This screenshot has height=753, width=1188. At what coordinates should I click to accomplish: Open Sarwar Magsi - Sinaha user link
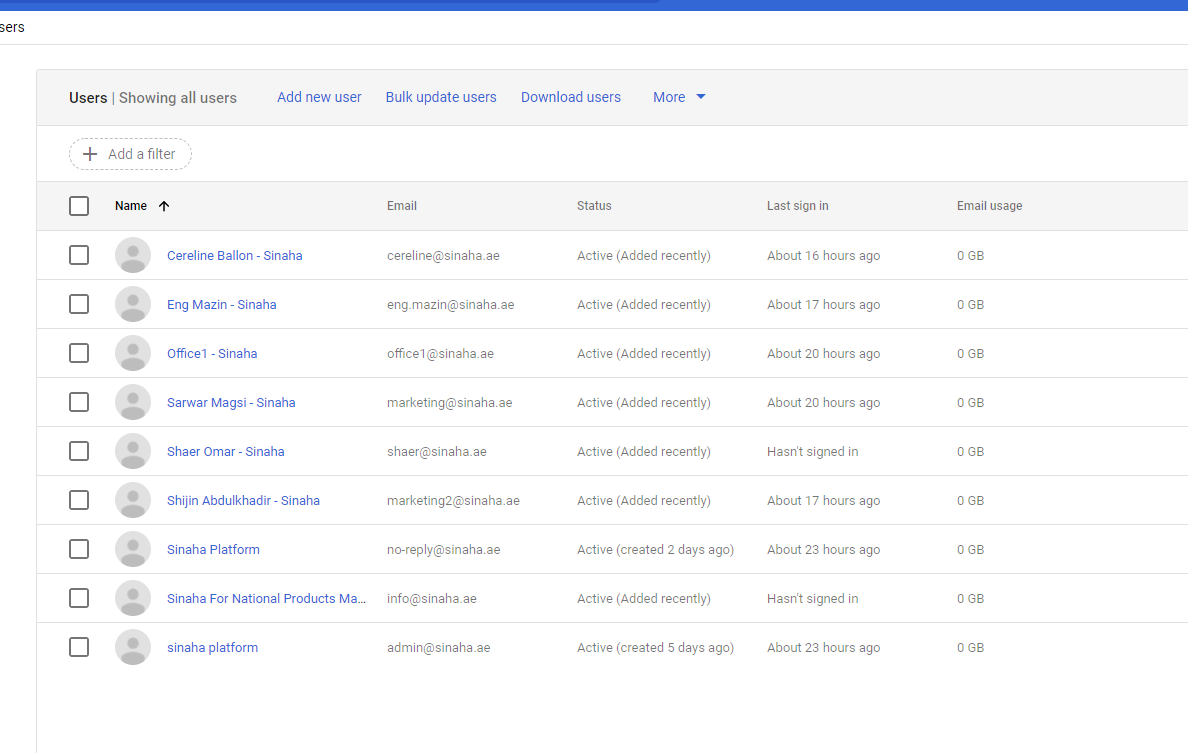[x=231, y=402]
